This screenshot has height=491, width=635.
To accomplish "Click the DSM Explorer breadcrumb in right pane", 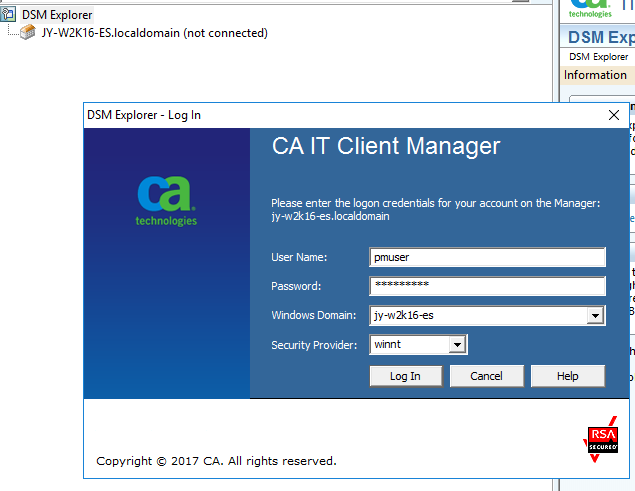I will click(599, 57).
